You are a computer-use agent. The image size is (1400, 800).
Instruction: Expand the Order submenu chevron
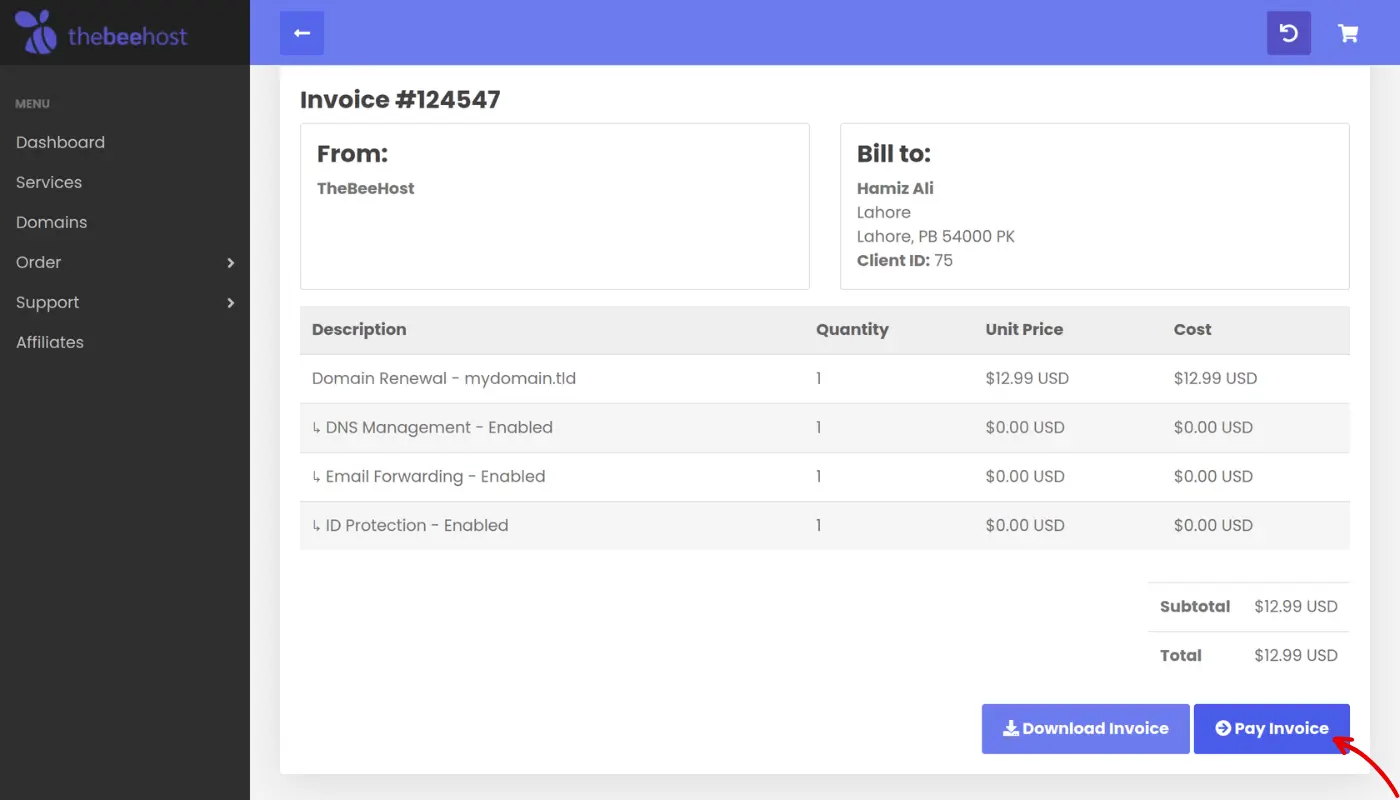(x=230, y=263)
